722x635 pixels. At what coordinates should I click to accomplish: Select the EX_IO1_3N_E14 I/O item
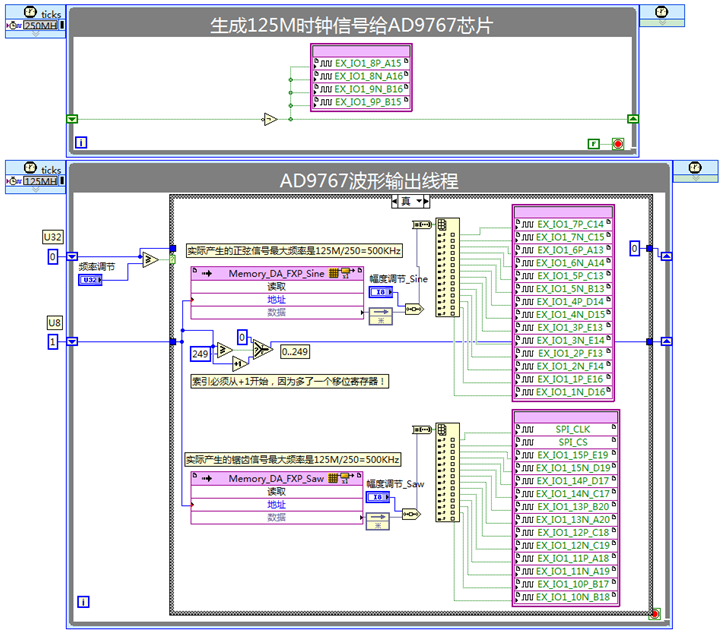point(563,340)
